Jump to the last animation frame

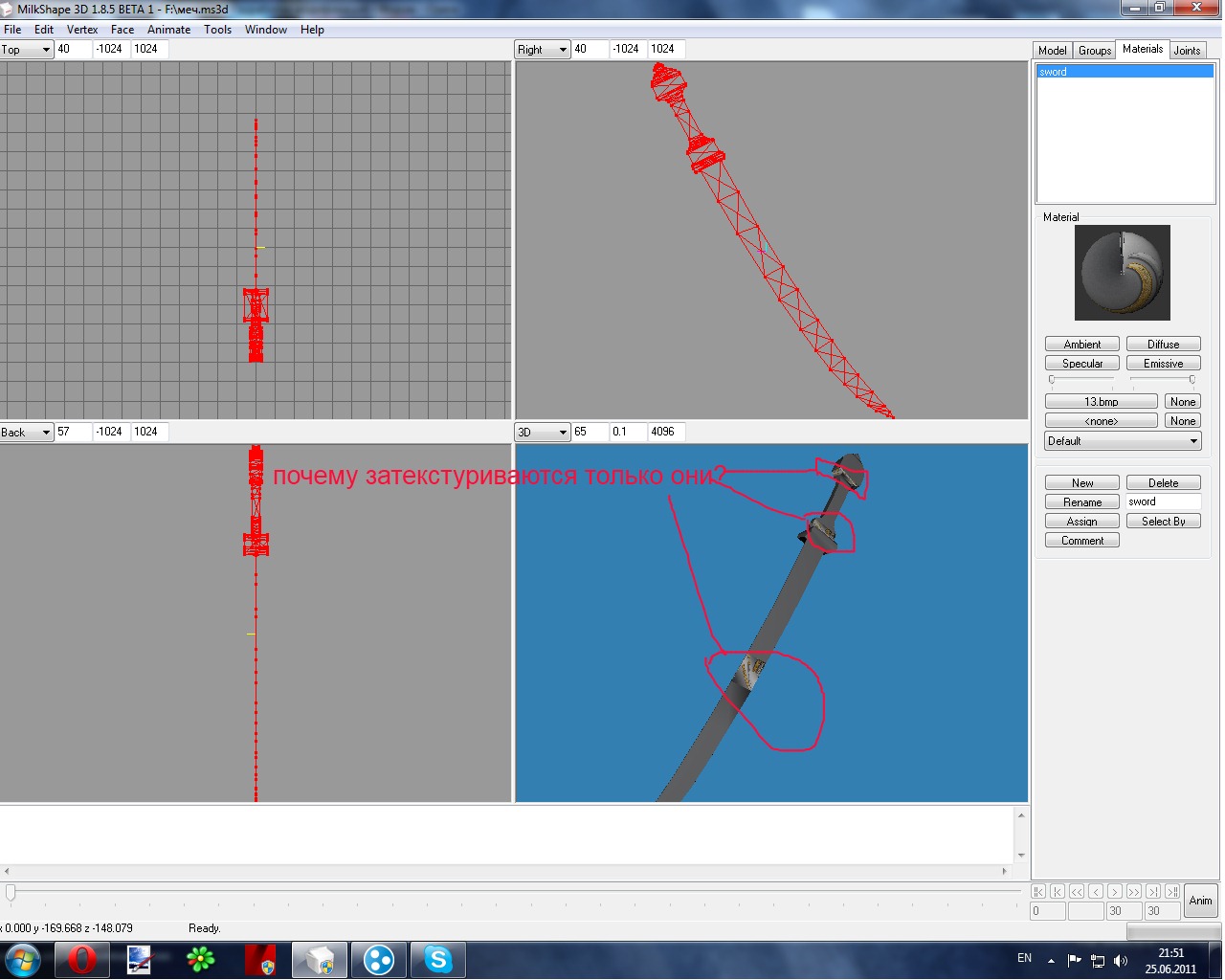pyautogui.click(x=1172, y=891)
